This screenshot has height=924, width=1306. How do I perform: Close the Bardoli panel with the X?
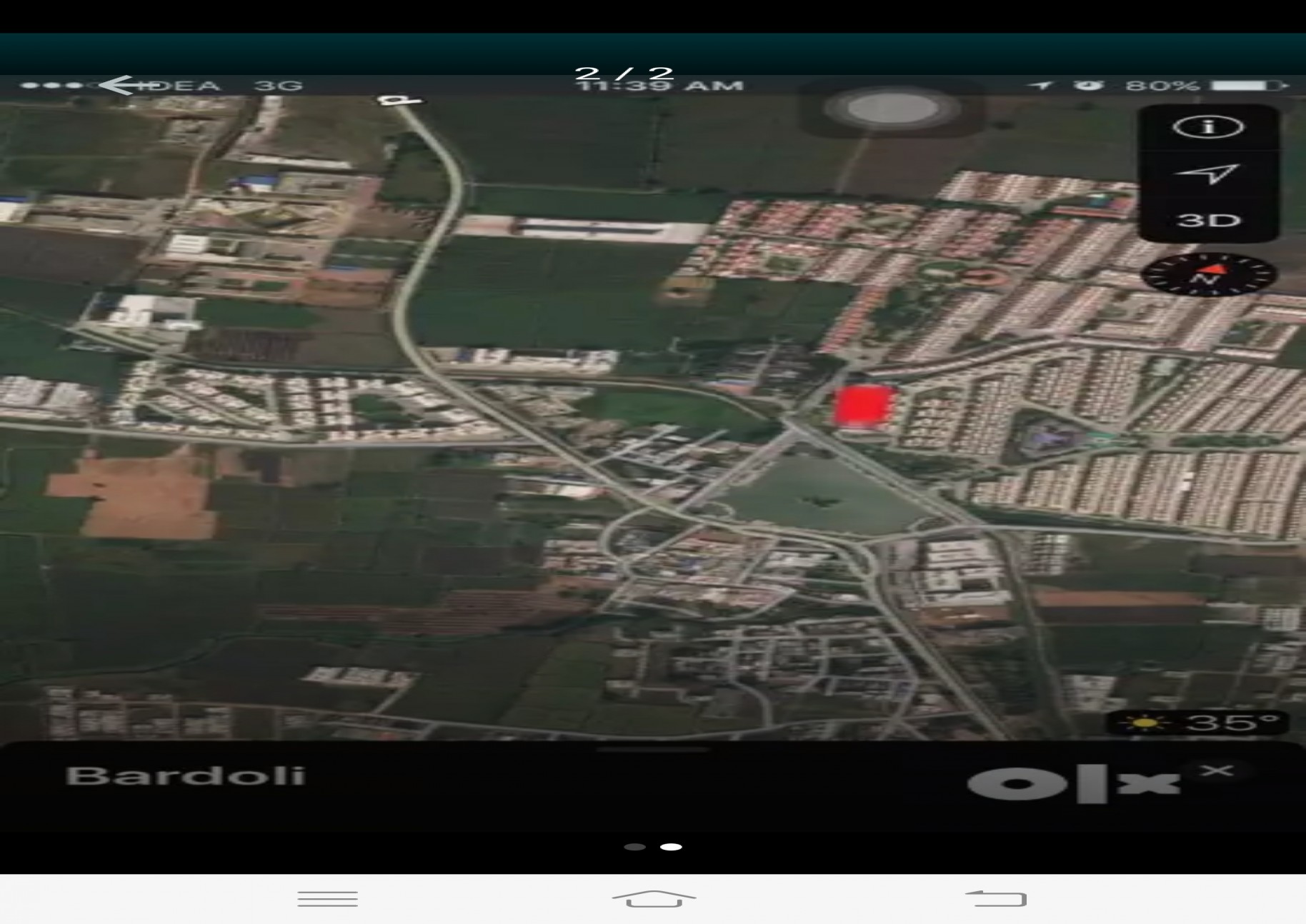(1217, 770)
